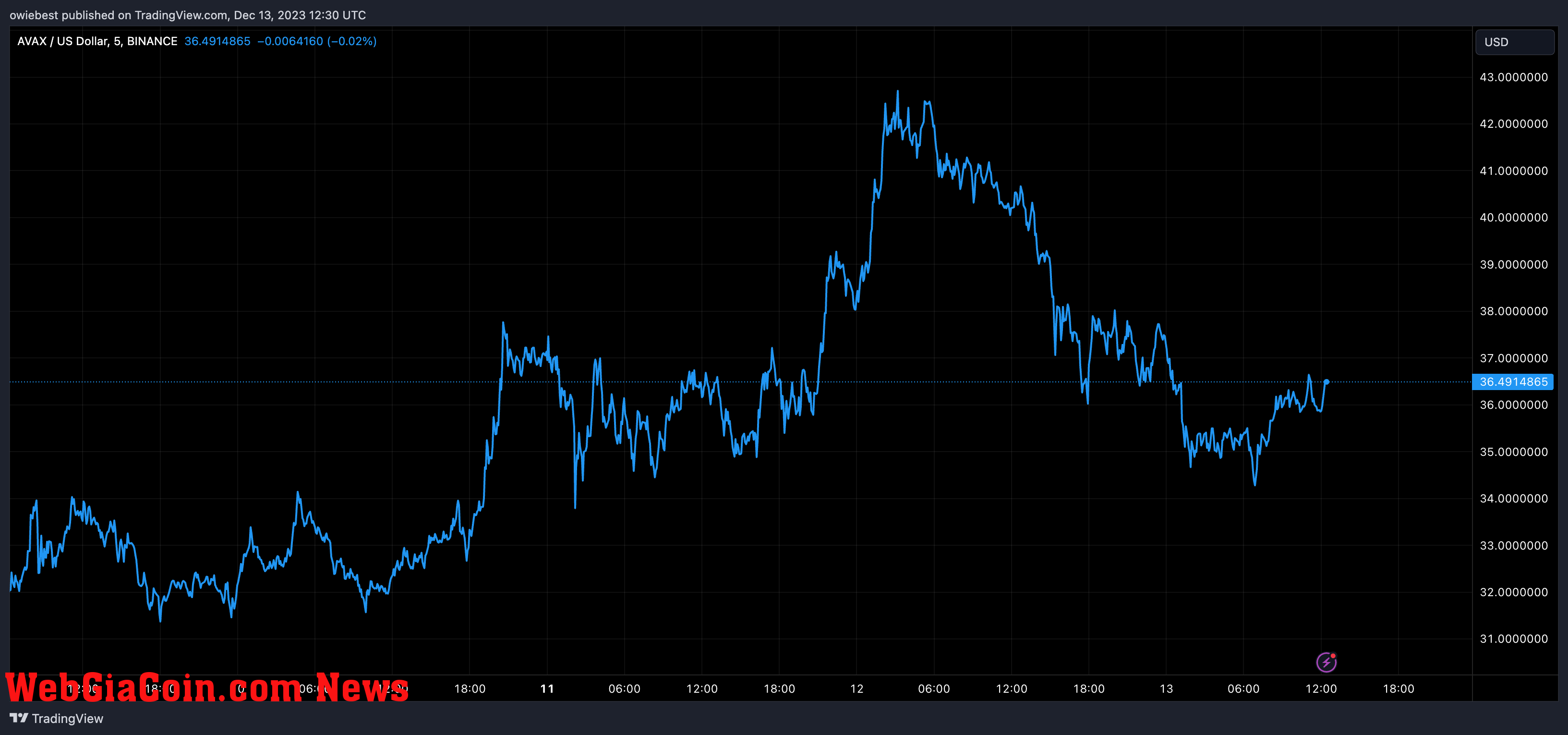Click the 36.4914865 value in the header

pyautogui.click(x=217, y=41)
